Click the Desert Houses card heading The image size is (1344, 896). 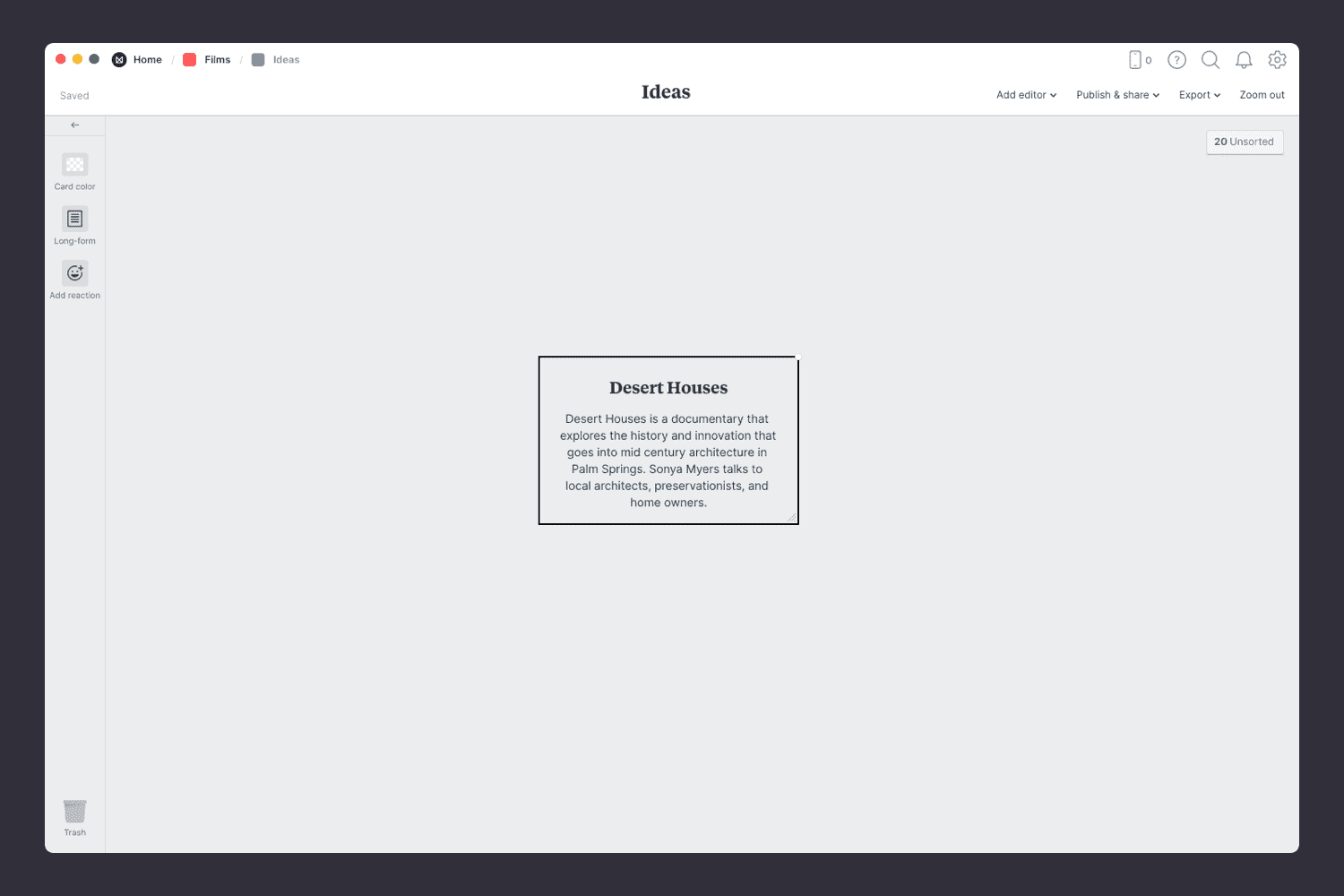668,388
